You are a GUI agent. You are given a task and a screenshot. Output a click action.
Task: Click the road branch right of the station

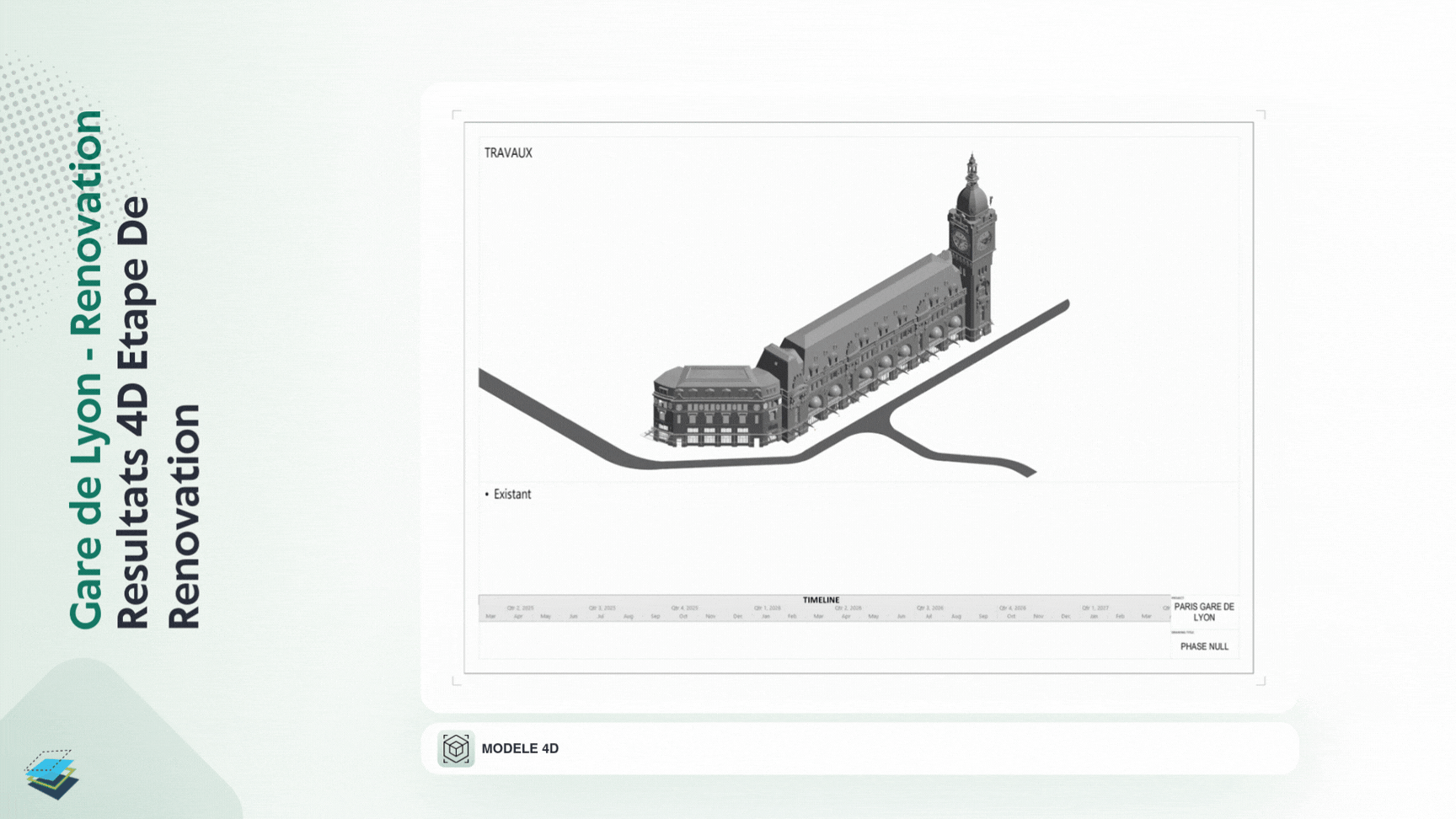[961, 447]
